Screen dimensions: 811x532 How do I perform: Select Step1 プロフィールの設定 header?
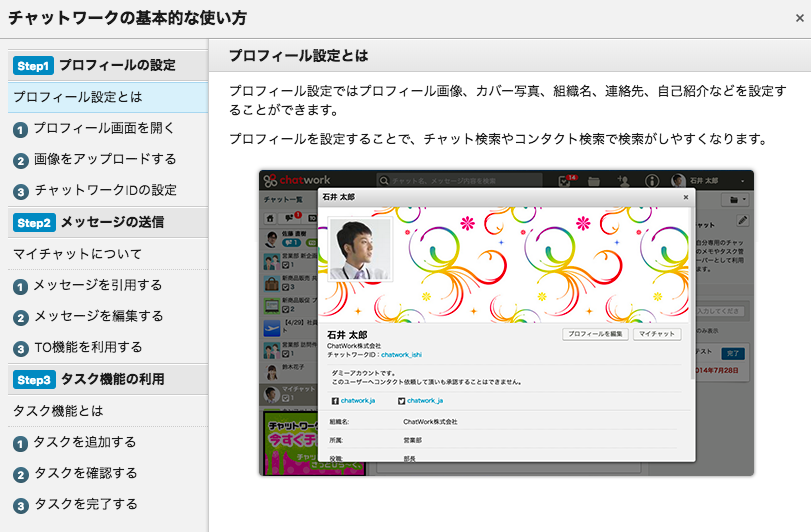coord(108,66)
